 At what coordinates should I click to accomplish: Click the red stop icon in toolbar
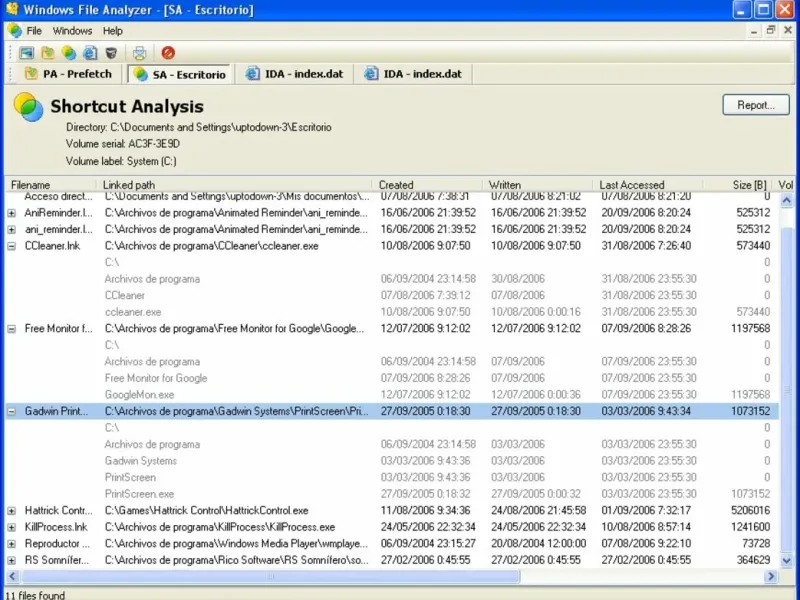click(x=168, y=53)
